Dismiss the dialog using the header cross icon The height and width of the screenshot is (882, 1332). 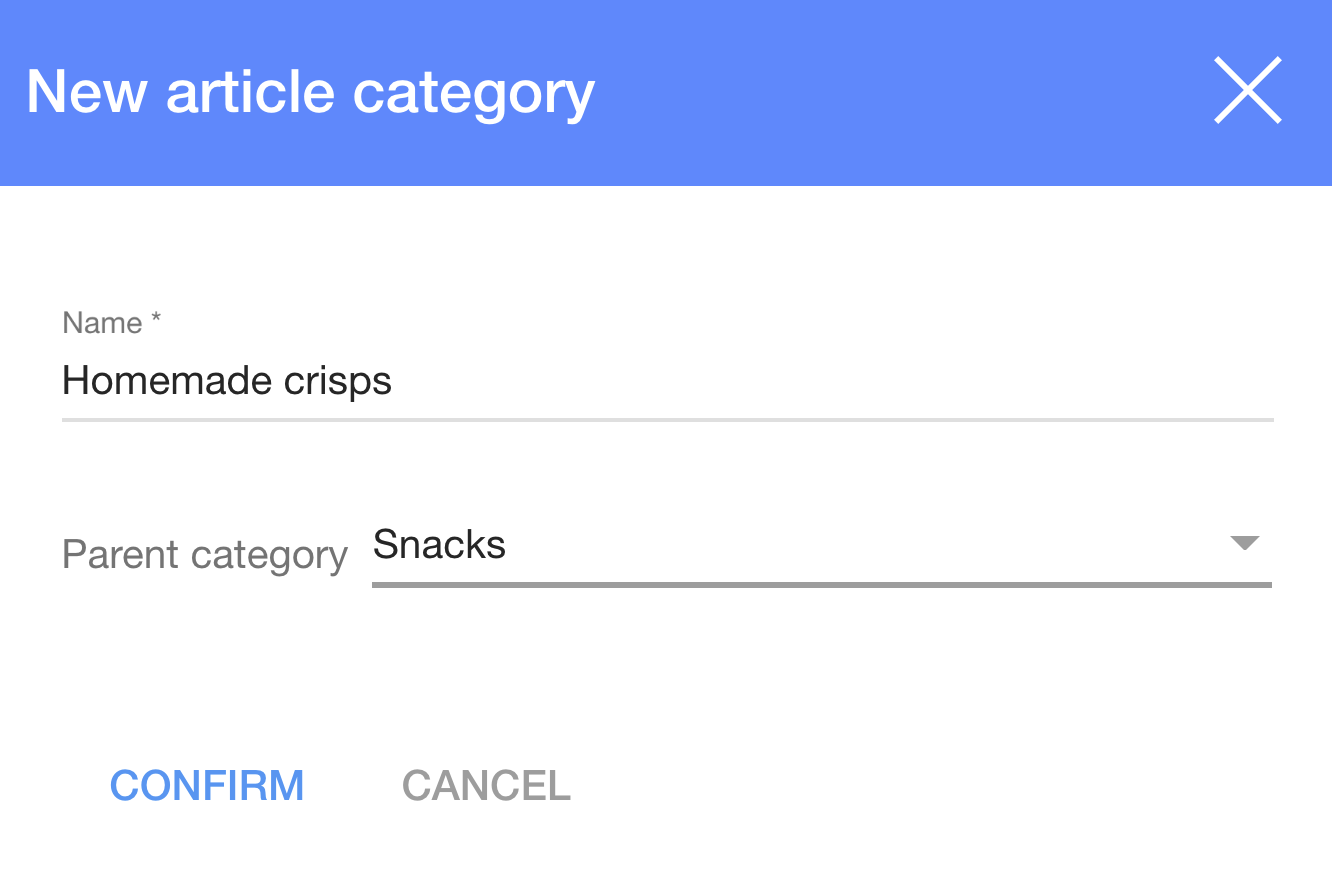tap(1247, 91)
